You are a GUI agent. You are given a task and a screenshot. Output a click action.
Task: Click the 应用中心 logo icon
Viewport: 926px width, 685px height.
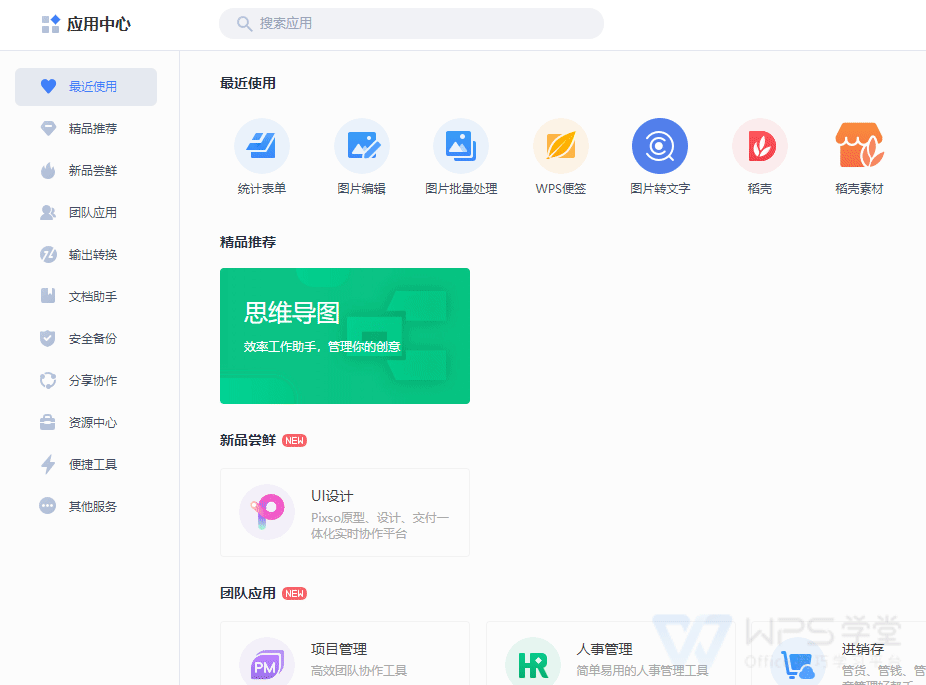[51, 24]
